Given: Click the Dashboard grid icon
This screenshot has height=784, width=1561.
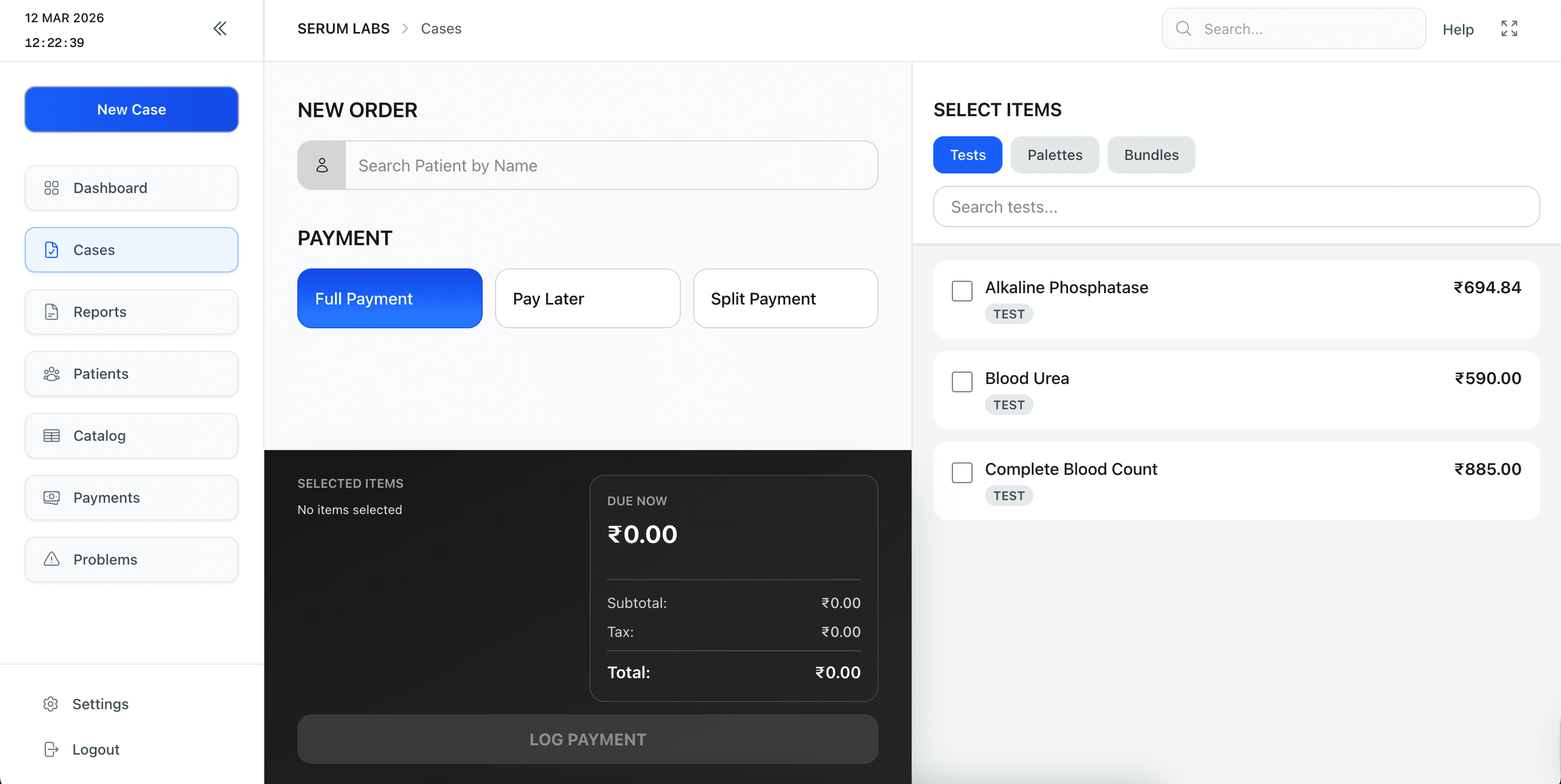Looking at the screenshot, I should click(52, 188).
